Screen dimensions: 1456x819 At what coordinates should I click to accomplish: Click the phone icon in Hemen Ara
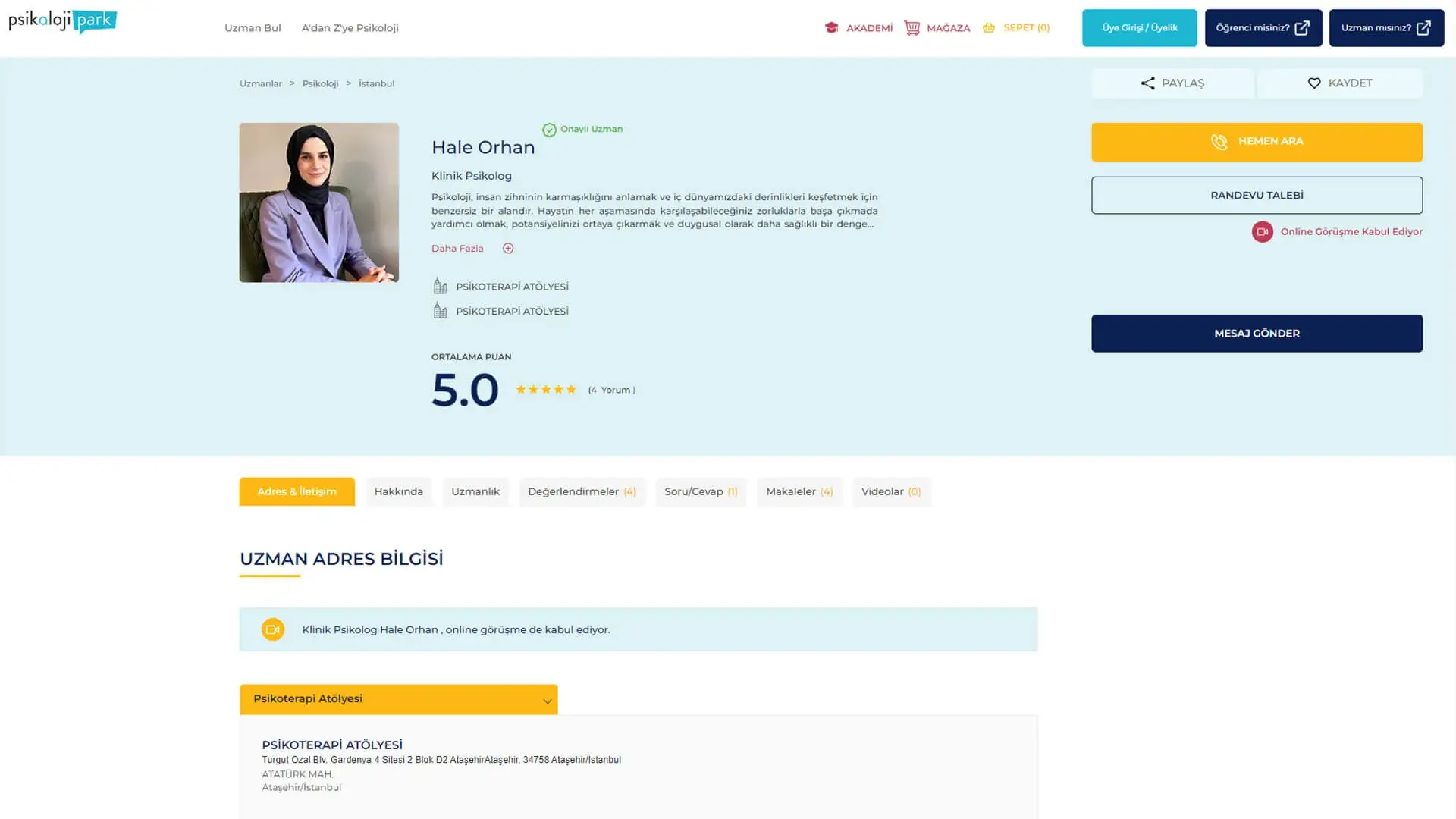[x=1219, y=142]
